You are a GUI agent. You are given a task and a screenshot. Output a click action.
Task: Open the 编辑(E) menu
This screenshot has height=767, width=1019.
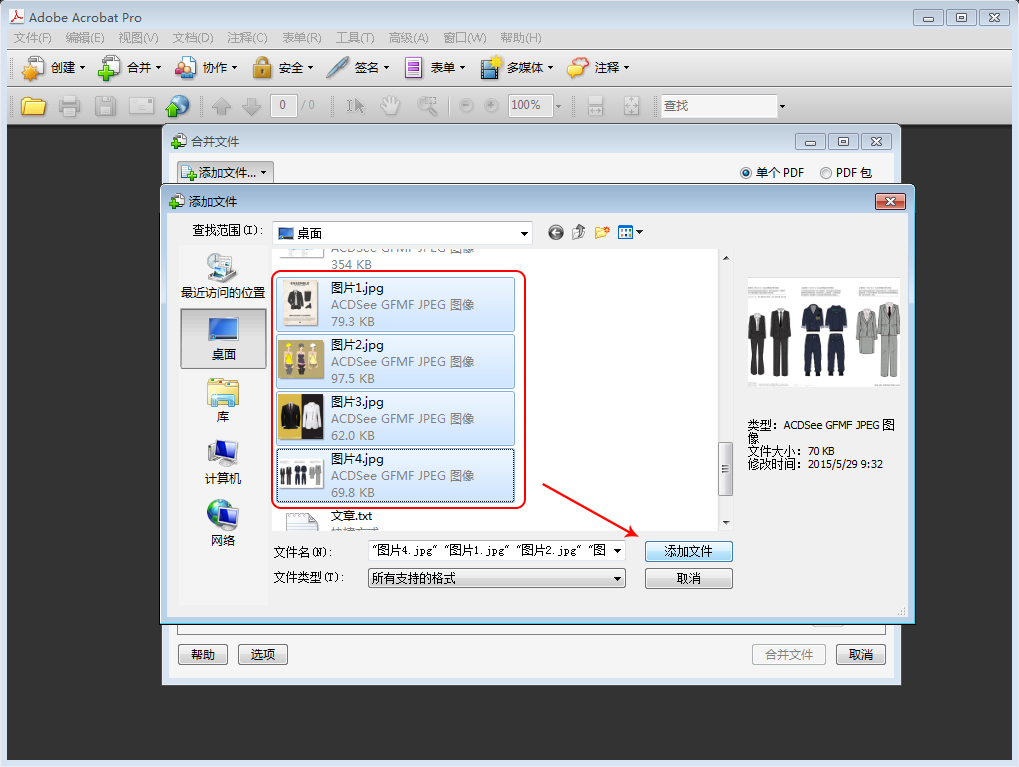[x=84, y=38]
